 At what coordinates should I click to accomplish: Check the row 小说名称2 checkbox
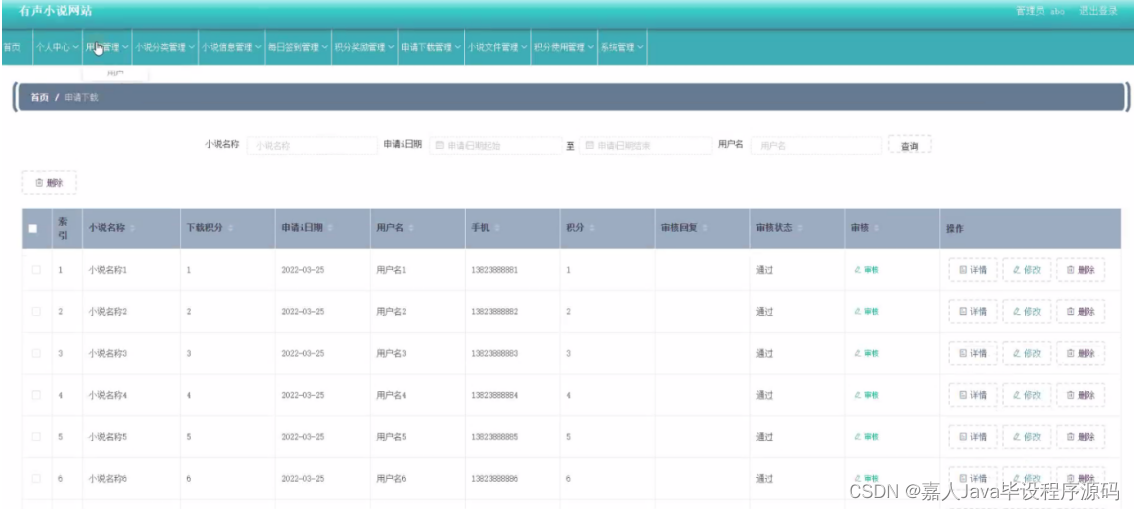click(x=36, y=312)
